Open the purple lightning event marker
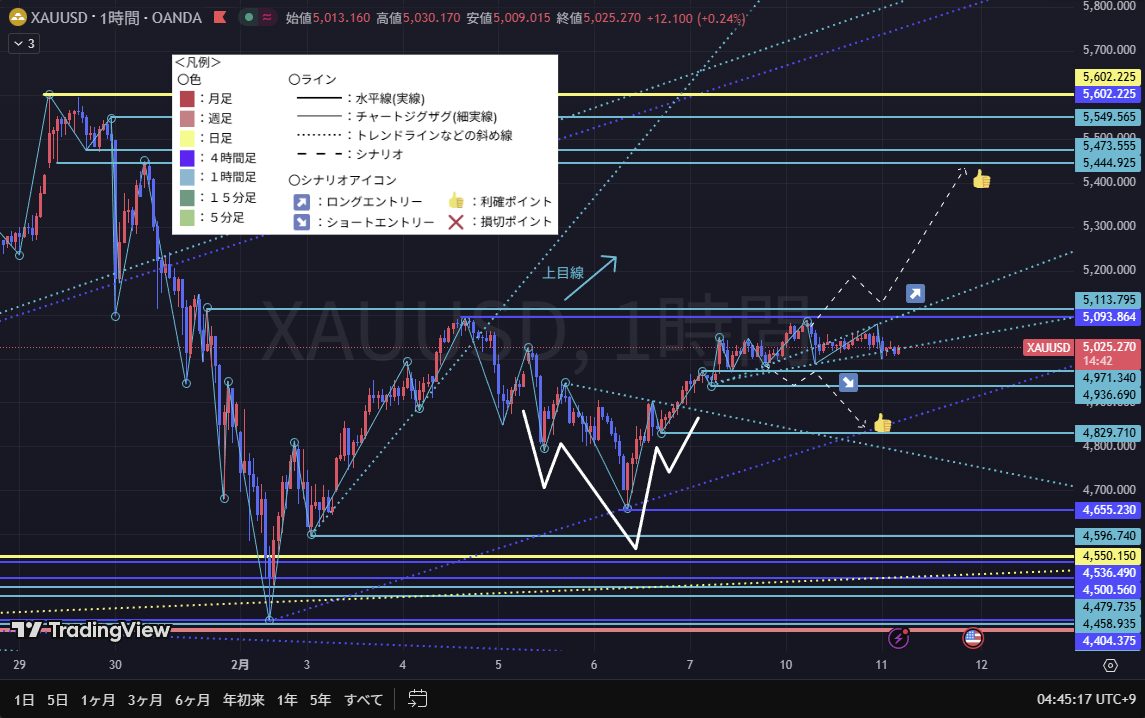Viewport: 1145px width, 718px height. point(900,637)
